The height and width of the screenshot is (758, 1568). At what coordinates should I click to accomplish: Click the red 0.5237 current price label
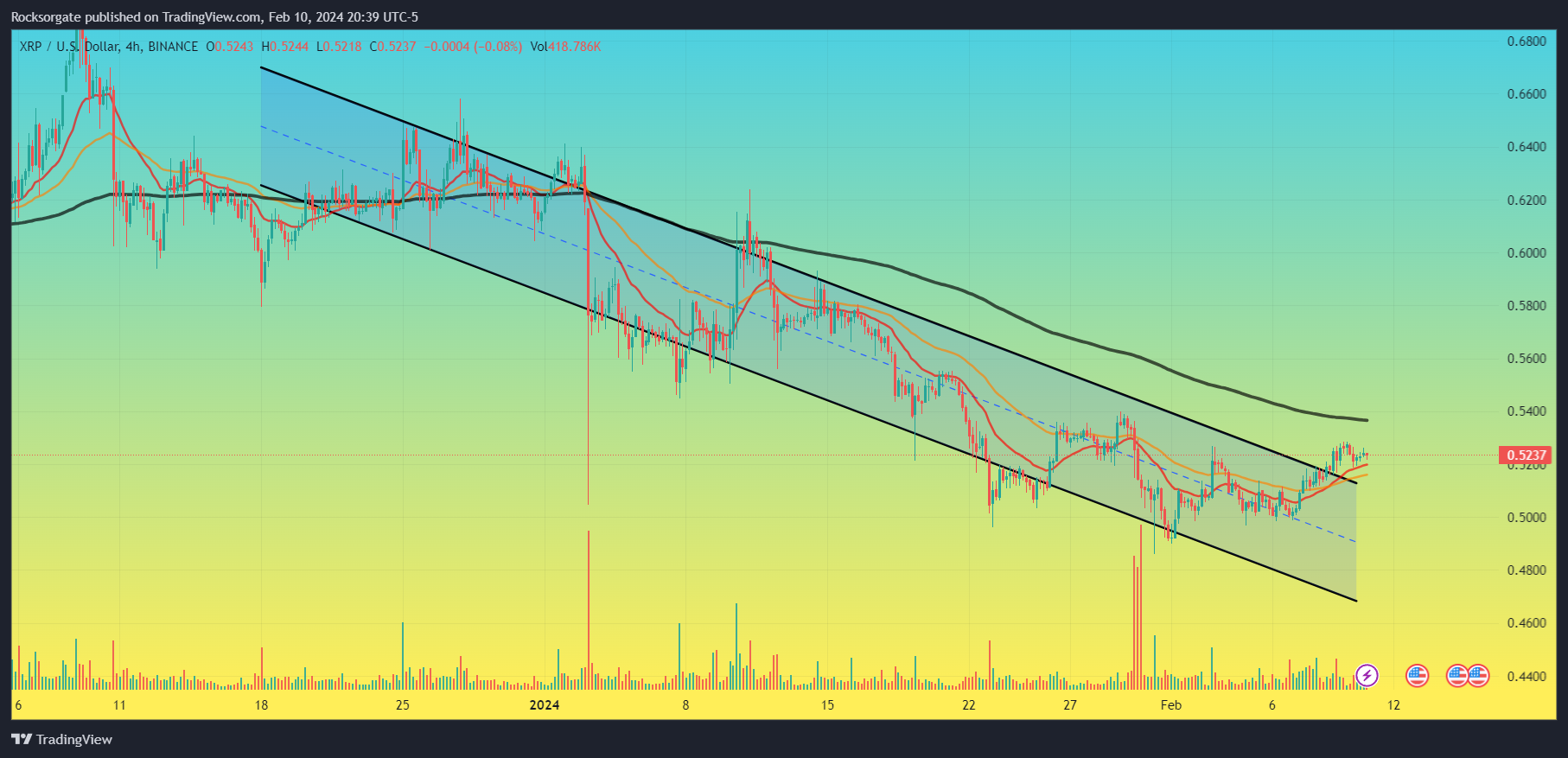[x=1526, y=455]
